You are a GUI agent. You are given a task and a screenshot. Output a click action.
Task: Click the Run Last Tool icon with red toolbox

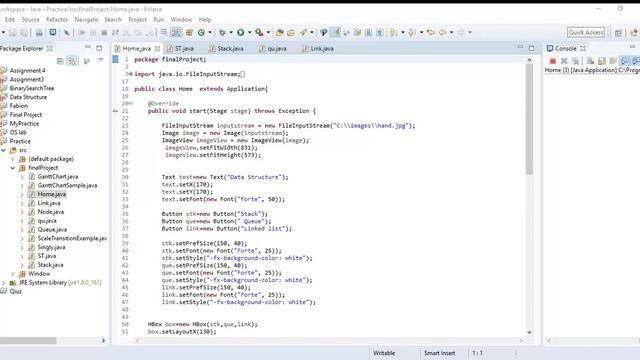click(x=259, y=32)
